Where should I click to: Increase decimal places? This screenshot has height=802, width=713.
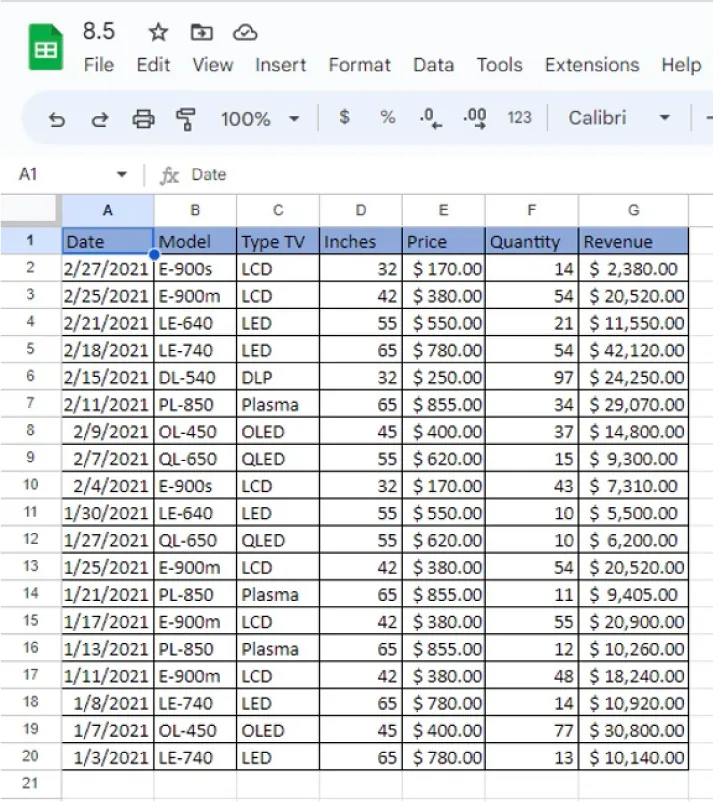pyautogui.click(x=475, y=118)
